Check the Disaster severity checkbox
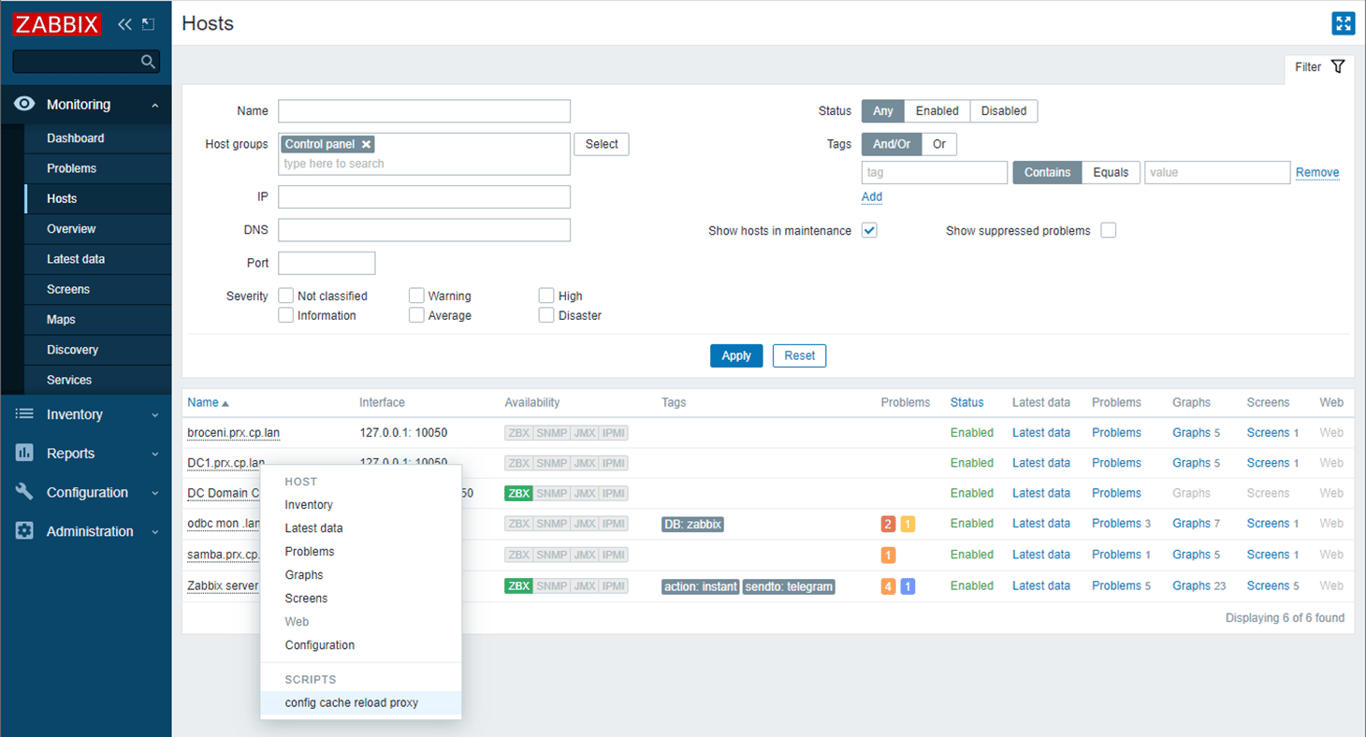The height and width of the screenshot is (737, 1366). tap(546, 314)
